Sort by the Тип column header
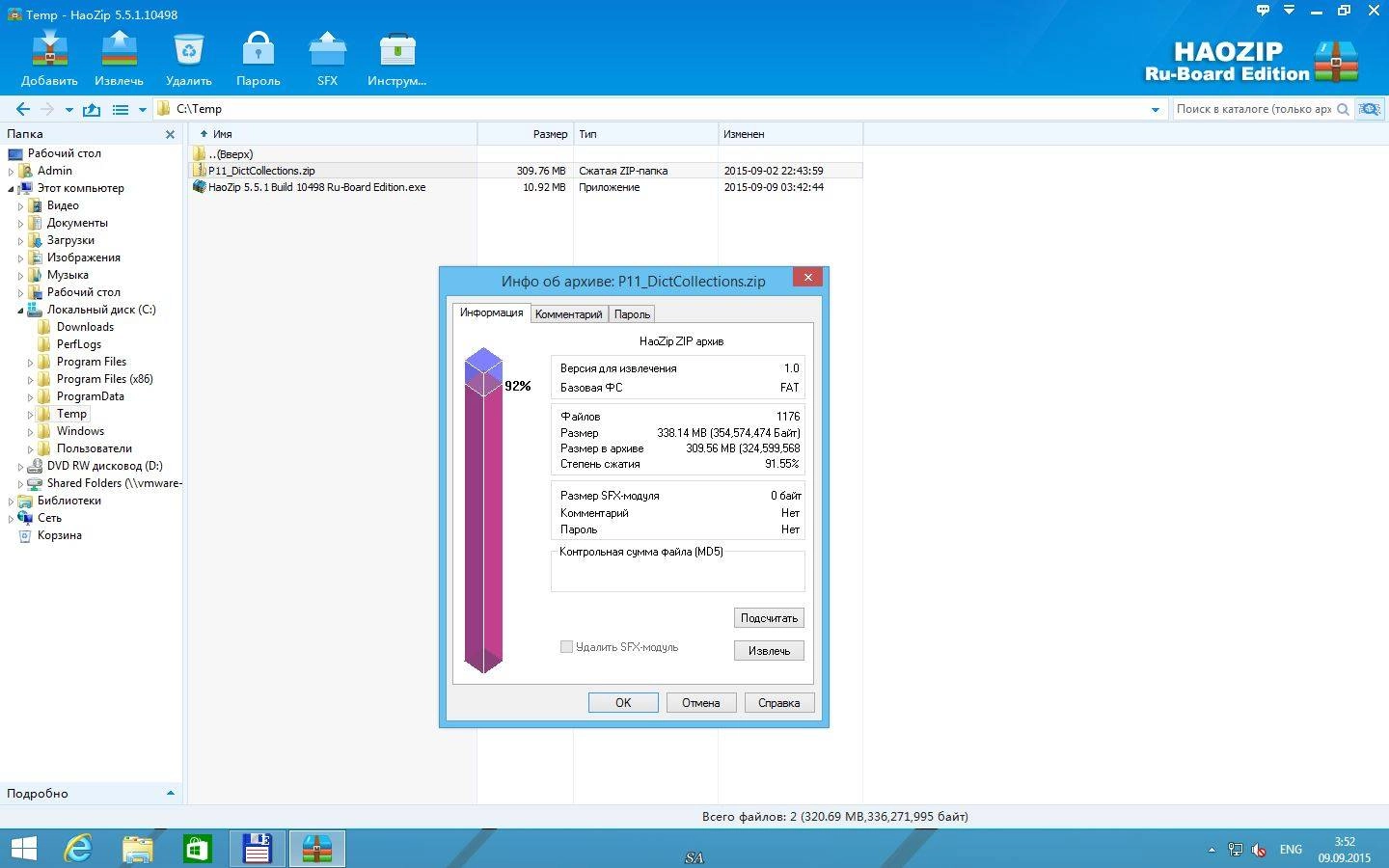 646,134
